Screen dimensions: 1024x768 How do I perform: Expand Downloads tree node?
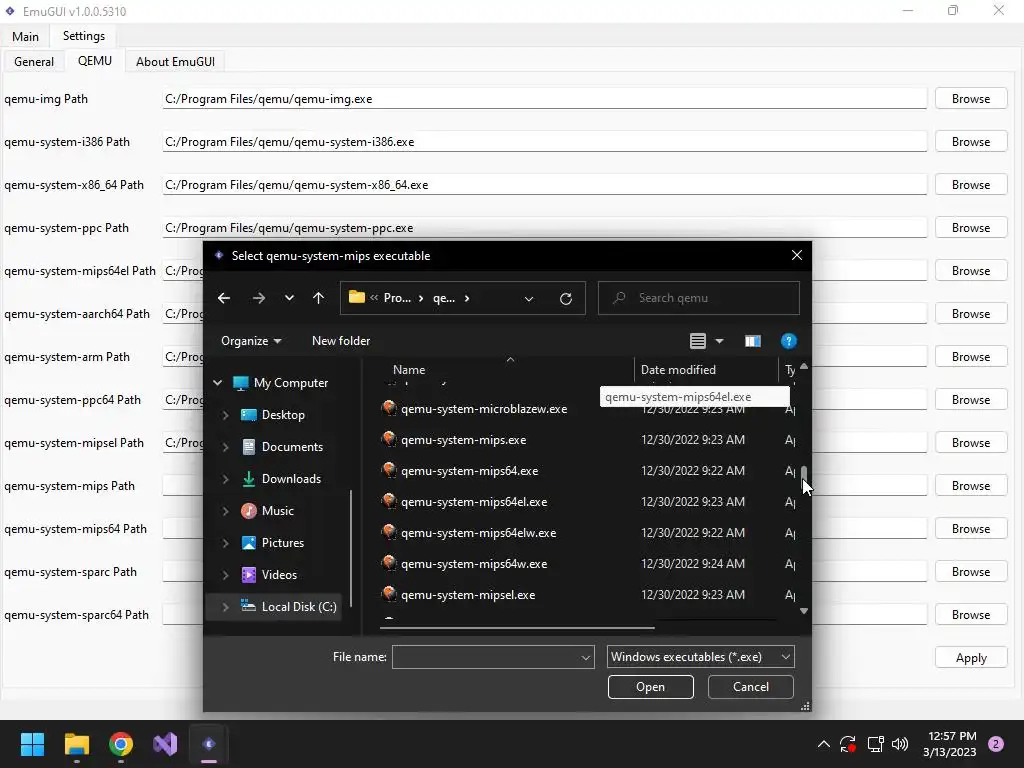pos(225,479)
